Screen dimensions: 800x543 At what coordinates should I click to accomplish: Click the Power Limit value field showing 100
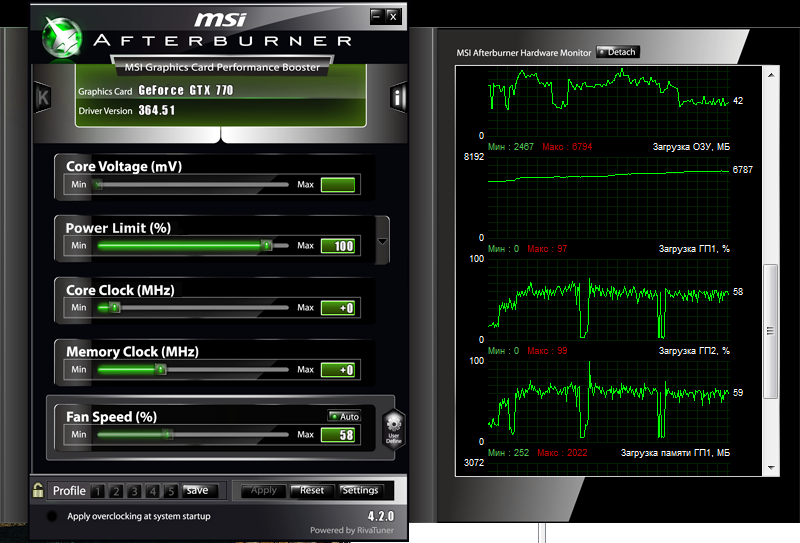click(338, 246)
